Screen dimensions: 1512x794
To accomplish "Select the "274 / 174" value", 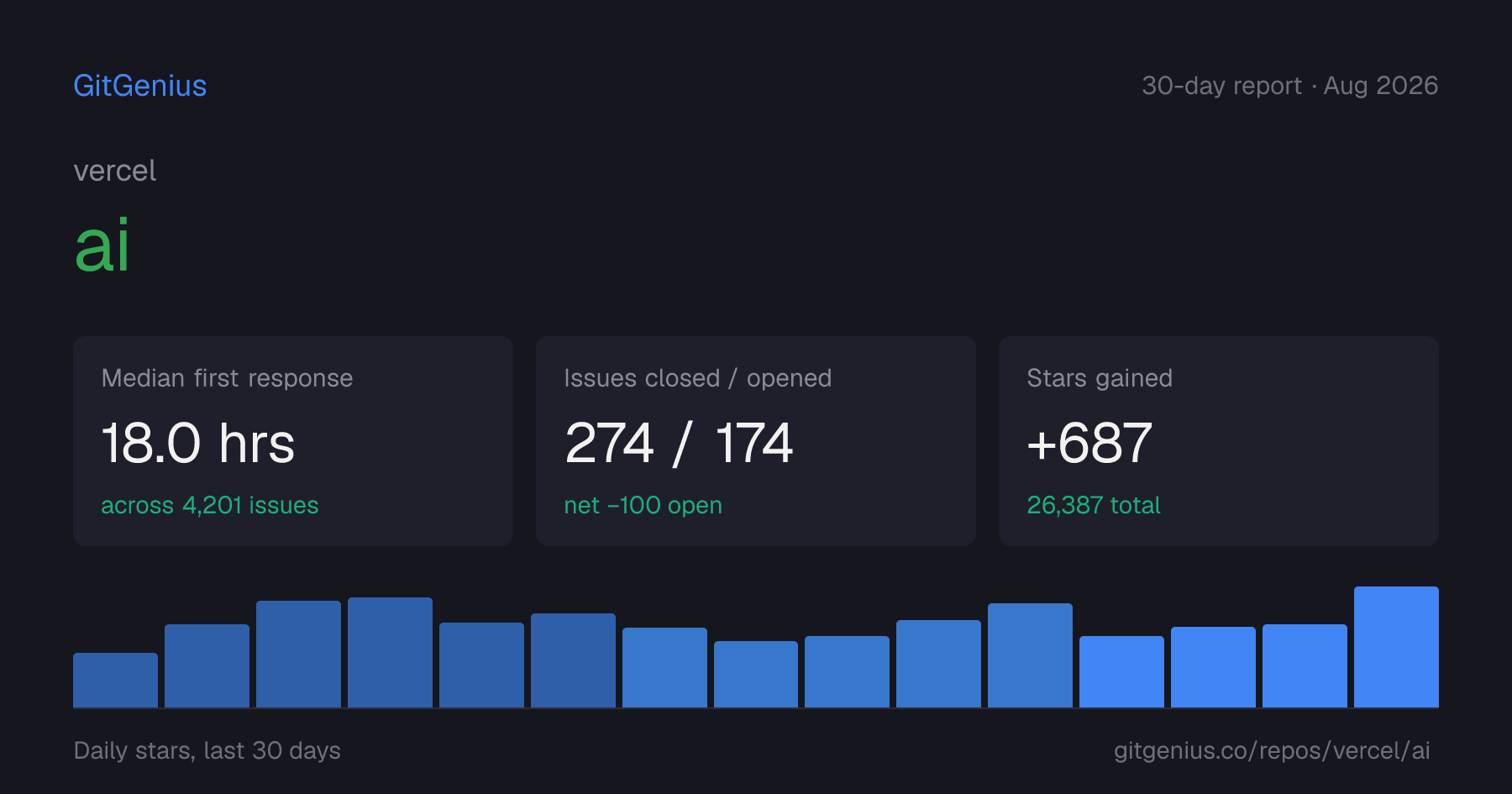I will [x=679, y=443].
